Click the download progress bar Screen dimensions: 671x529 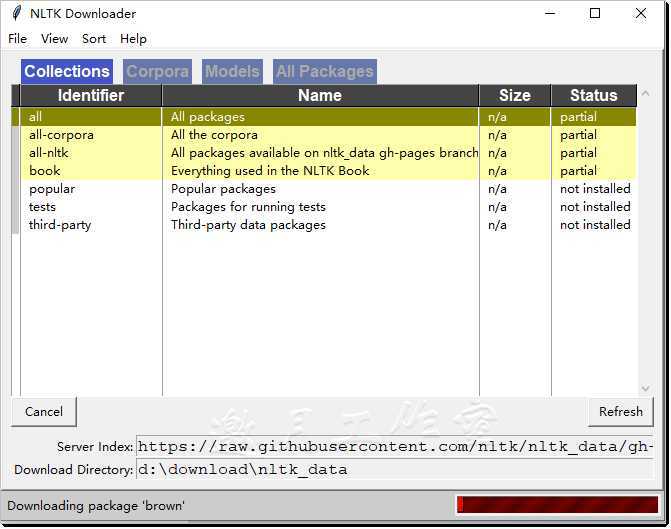tap(557, 505)
